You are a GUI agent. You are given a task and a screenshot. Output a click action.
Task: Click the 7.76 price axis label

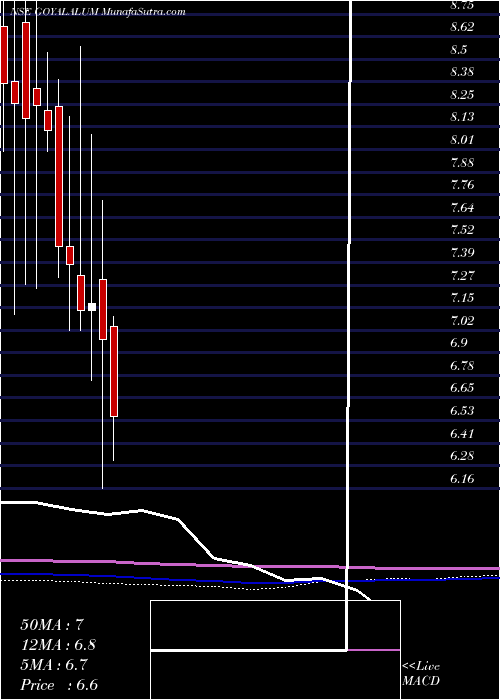tap(462, 185)
